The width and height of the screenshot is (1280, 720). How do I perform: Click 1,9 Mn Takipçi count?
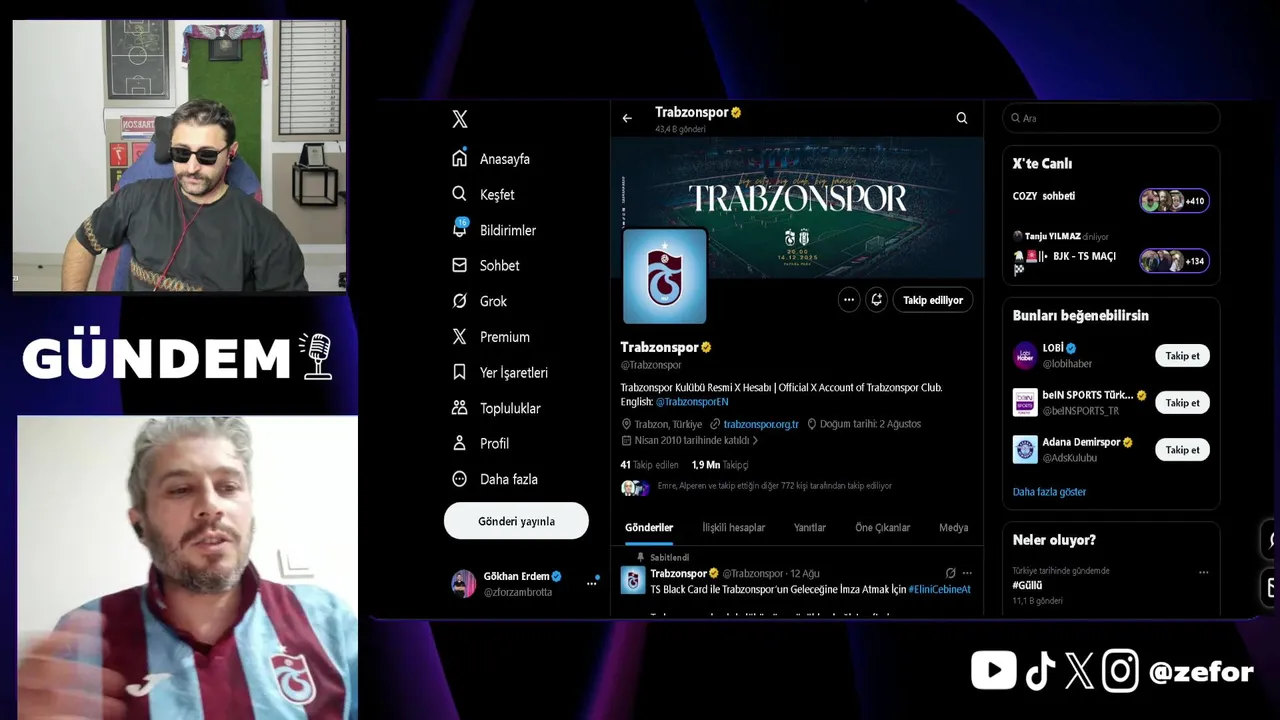pyautogui.click(x=720, y=465)
